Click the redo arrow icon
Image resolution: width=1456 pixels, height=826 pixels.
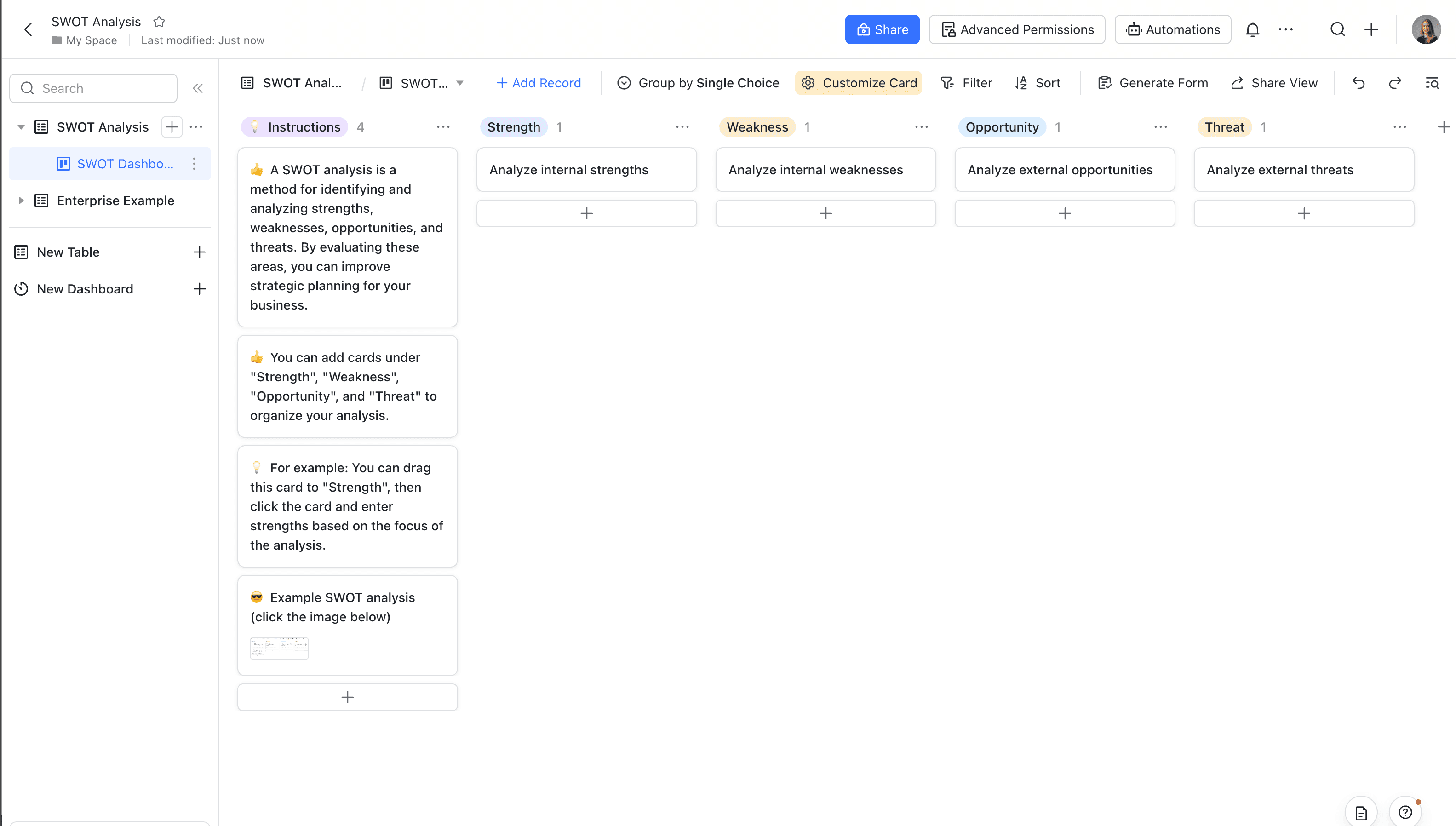point(1395,83)
